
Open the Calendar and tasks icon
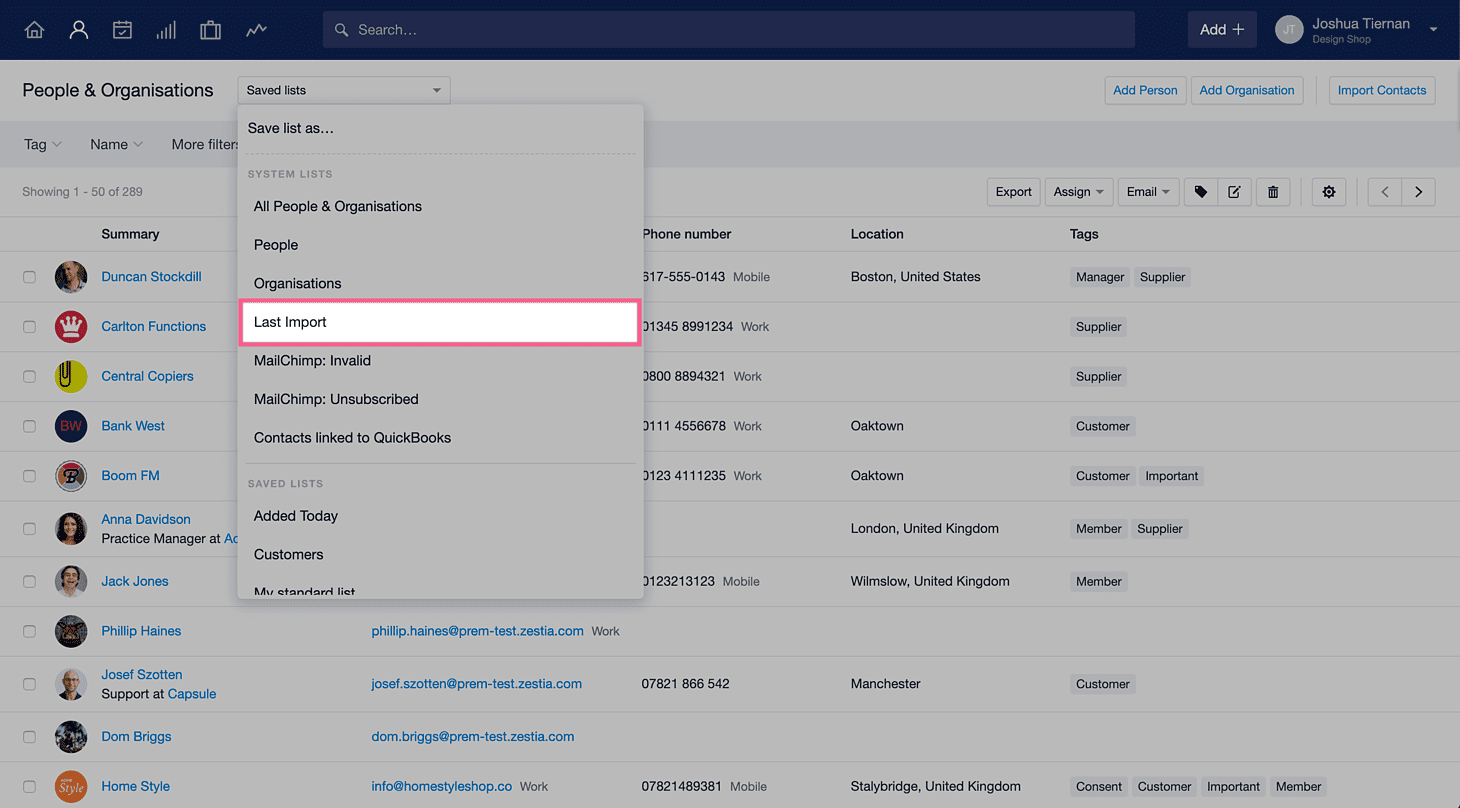(122, 30)
